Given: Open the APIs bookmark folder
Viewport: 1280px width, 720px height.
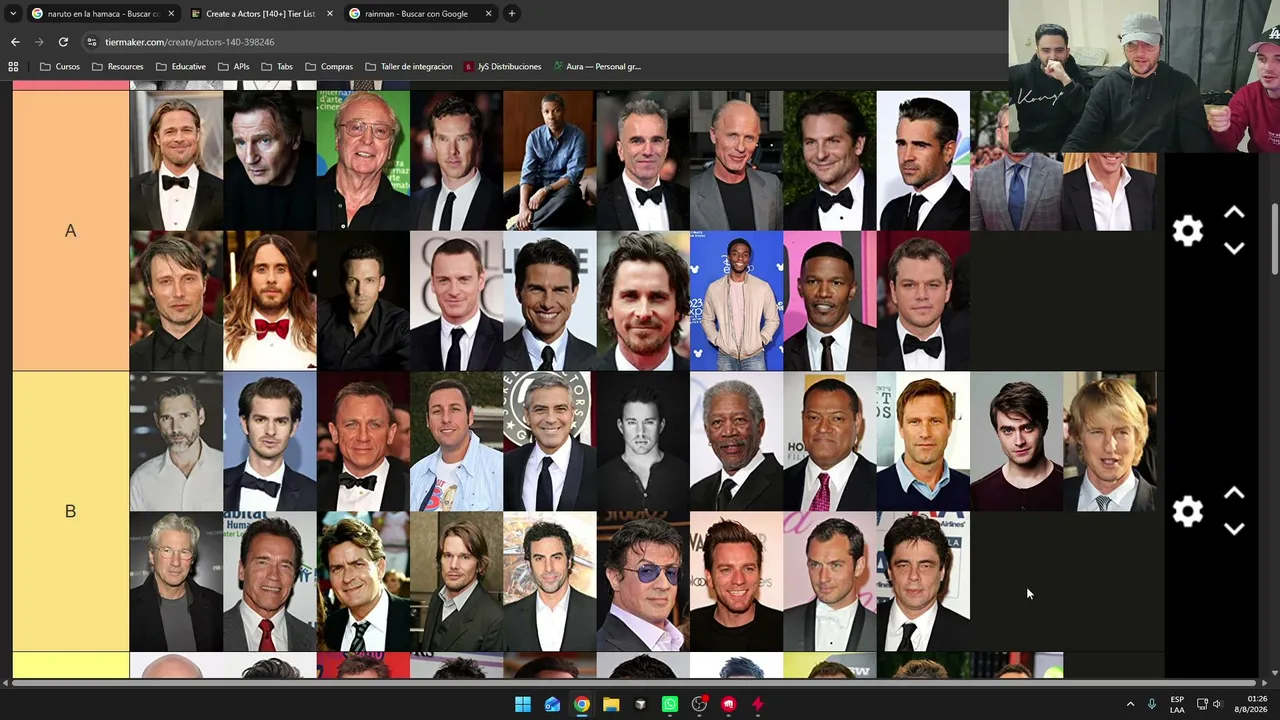Looking at the screenshot, I should coord(234,67).
